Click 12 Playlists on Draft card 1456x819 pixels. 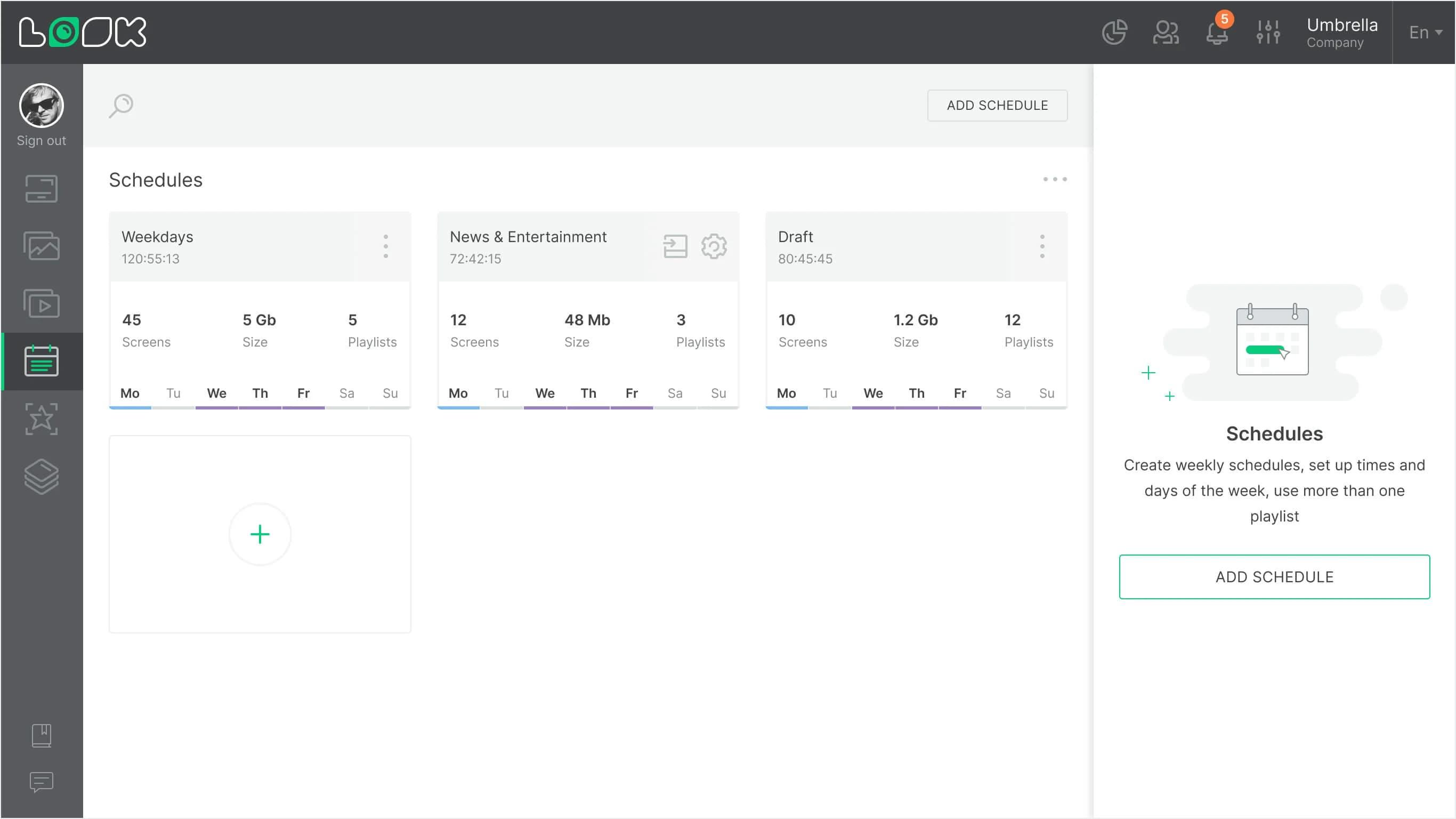click(x=1029, y=330)
